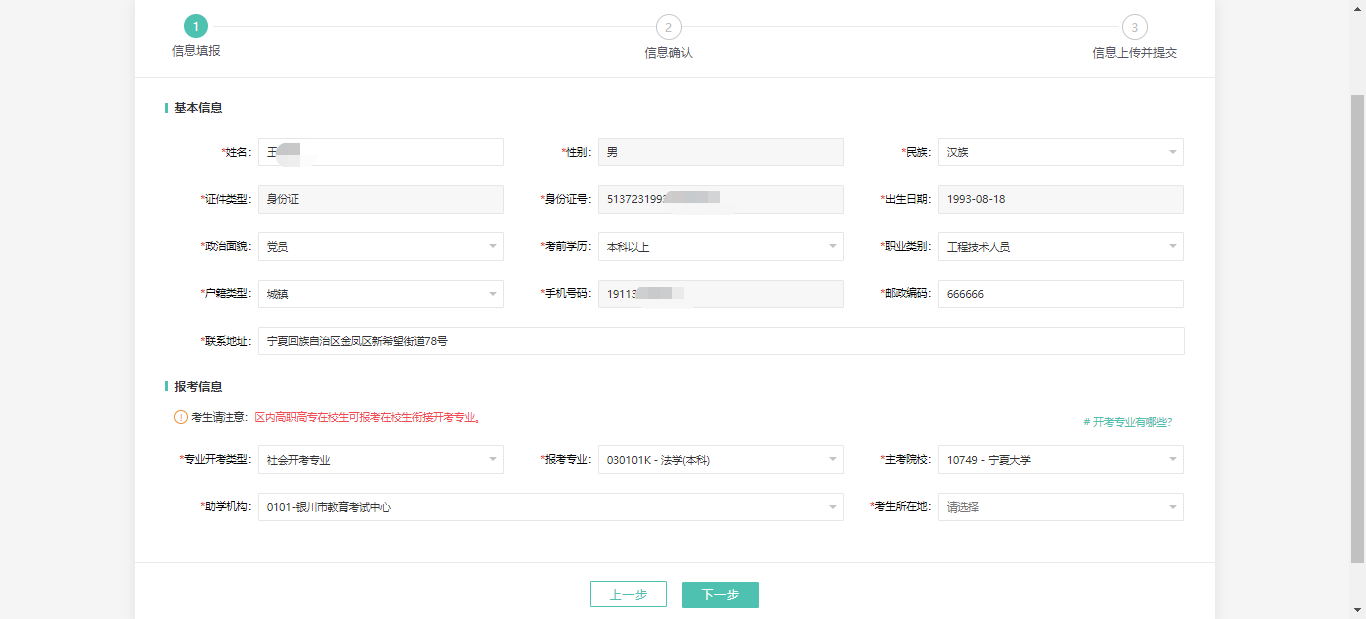Focus the 联系地址 text field
Viewport: 1366px width, 619px height.
point(720,341)
